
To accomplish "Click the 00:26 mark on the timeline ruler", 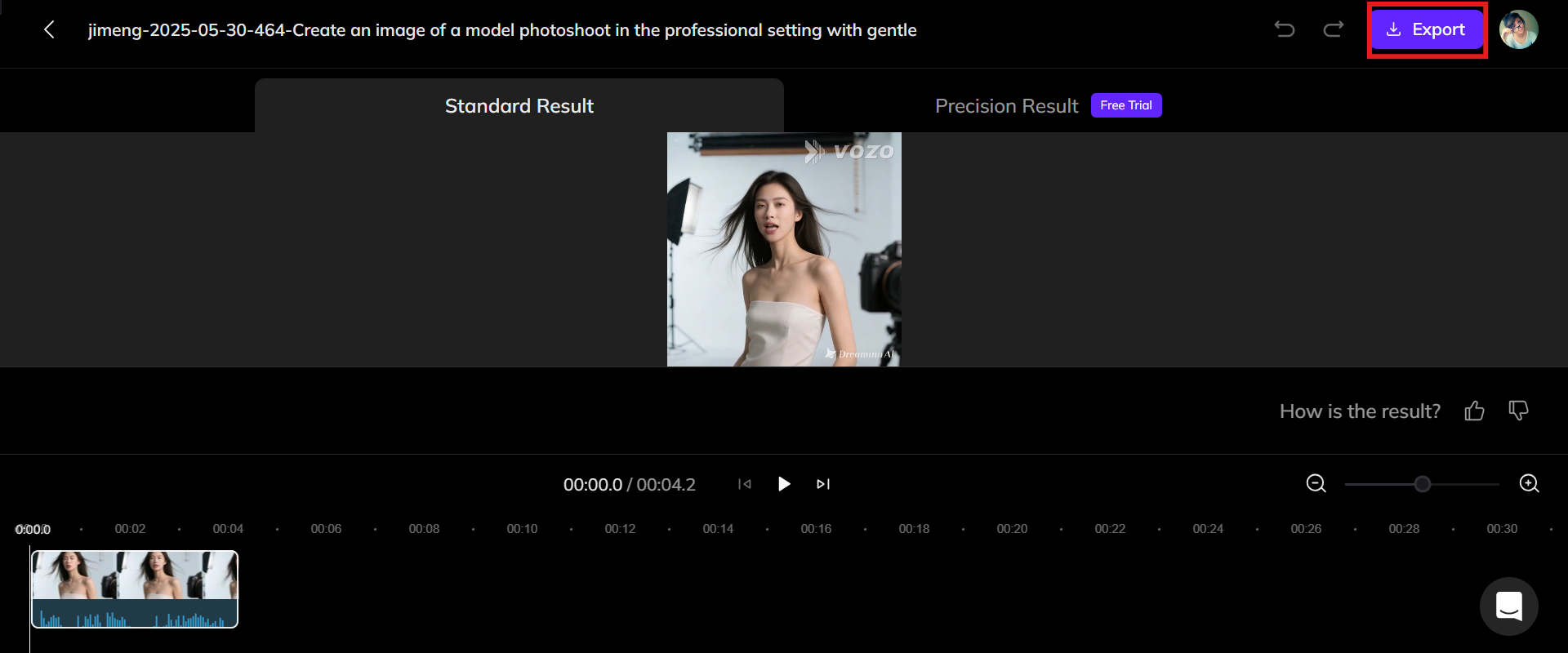I will [1306, 529].
